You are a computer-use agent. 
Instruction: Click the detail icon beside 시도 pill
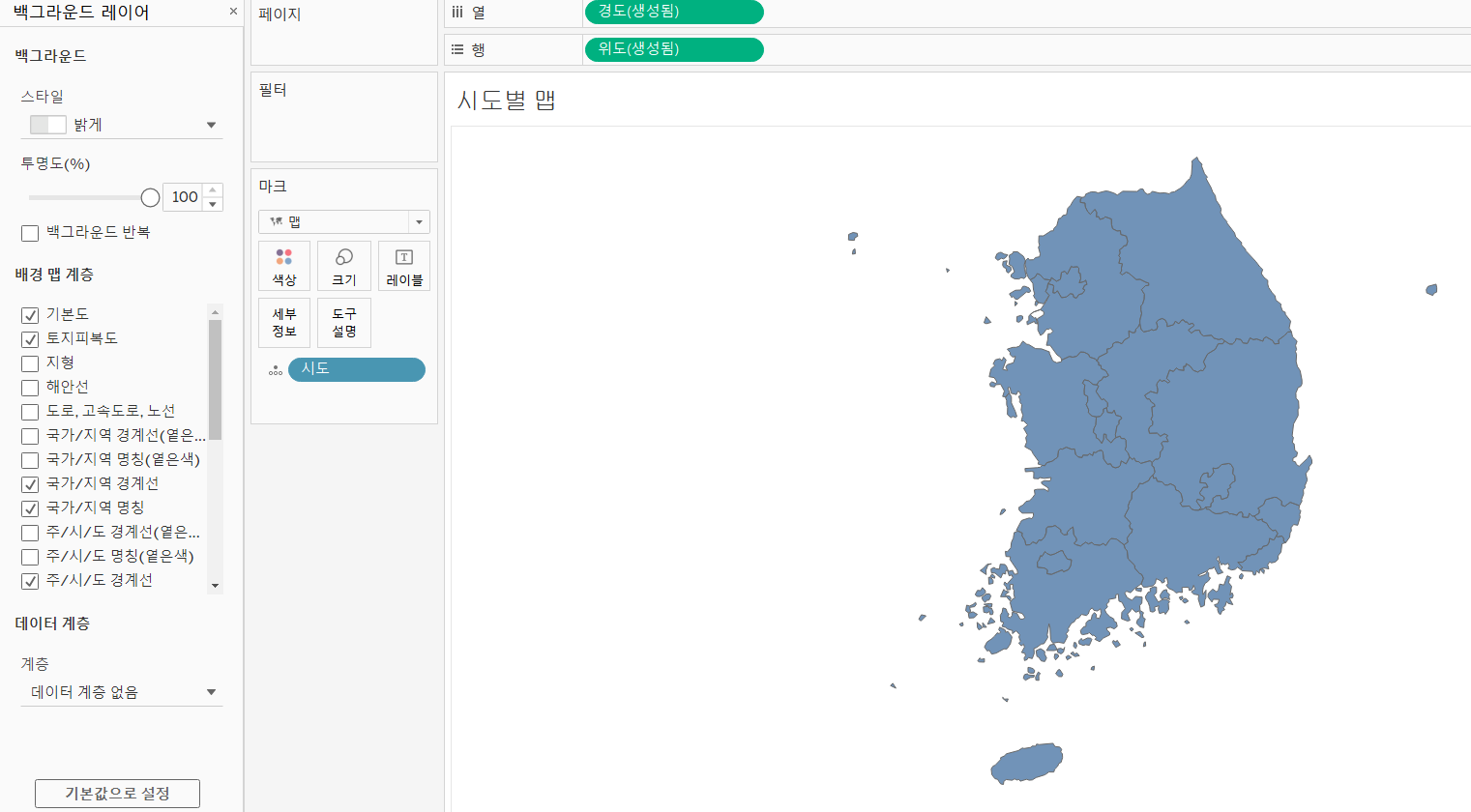[x=276, y=370]
